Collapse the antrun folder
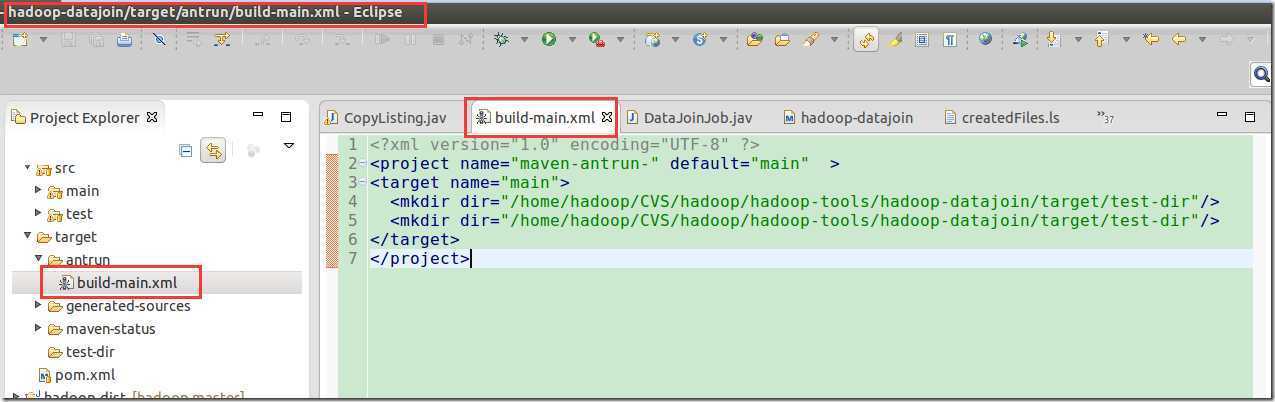The height and width of the screenshot is (402, 1275). [x=39, y=260]
